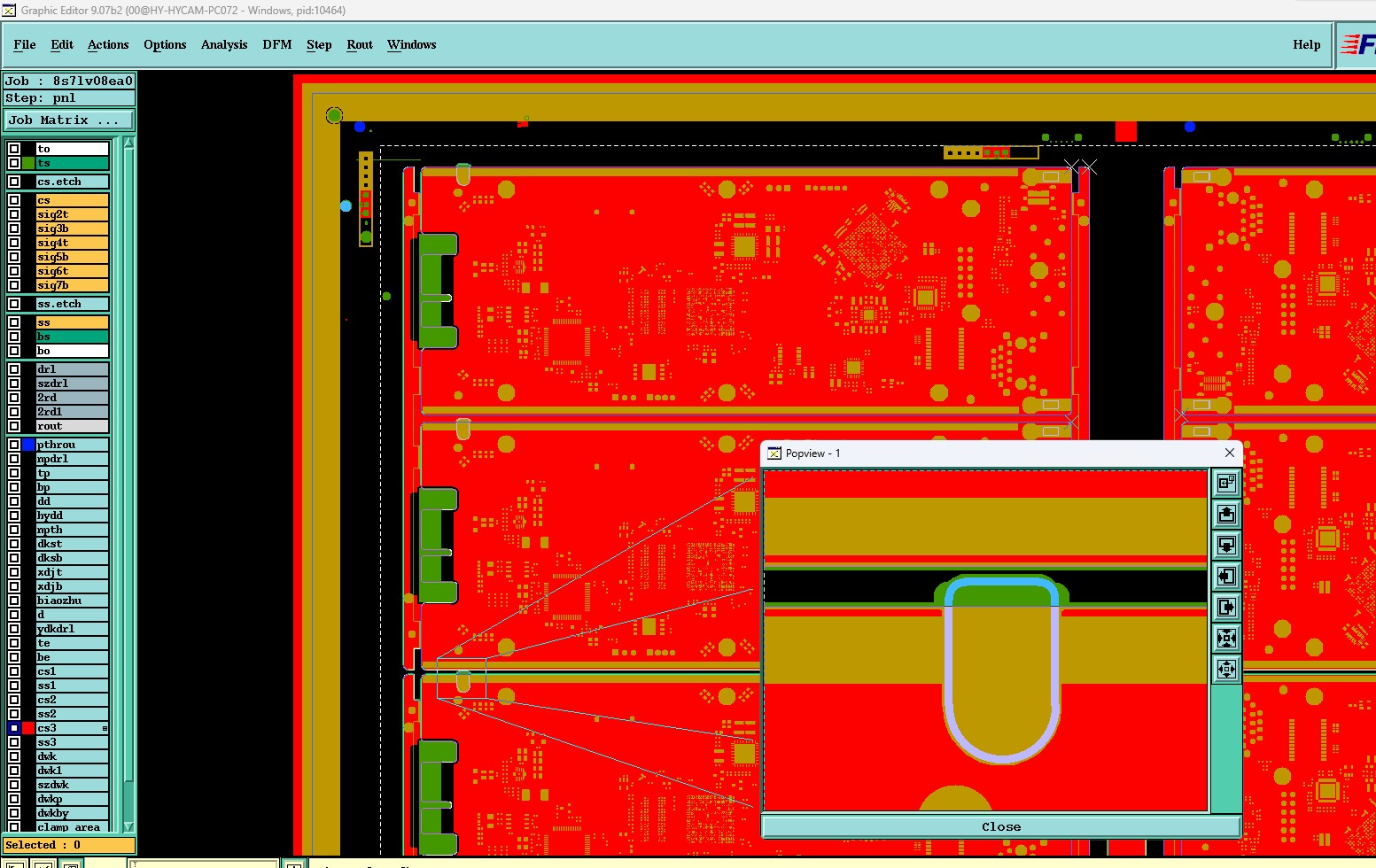
Task: Click the first Popview toolbar icon above pan up
Action: (x=1226, y=483)
